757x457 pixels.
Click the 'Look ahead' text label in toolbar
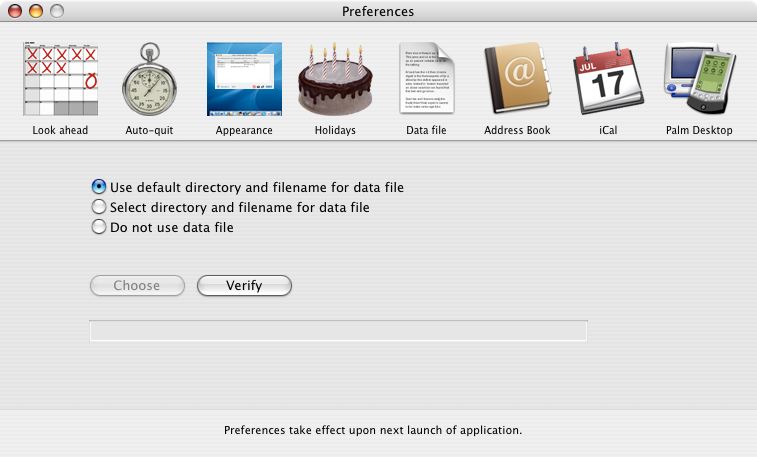60,130
